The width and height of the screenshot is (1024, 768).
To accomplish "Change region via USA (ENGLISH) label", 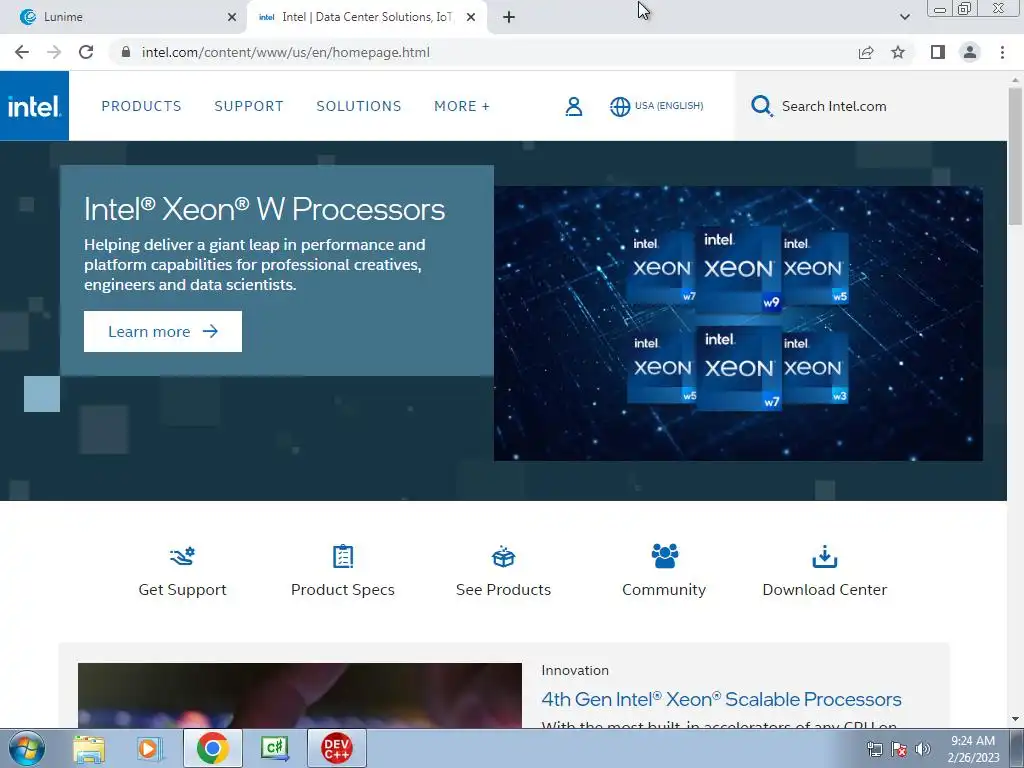I will click(669, 106).
